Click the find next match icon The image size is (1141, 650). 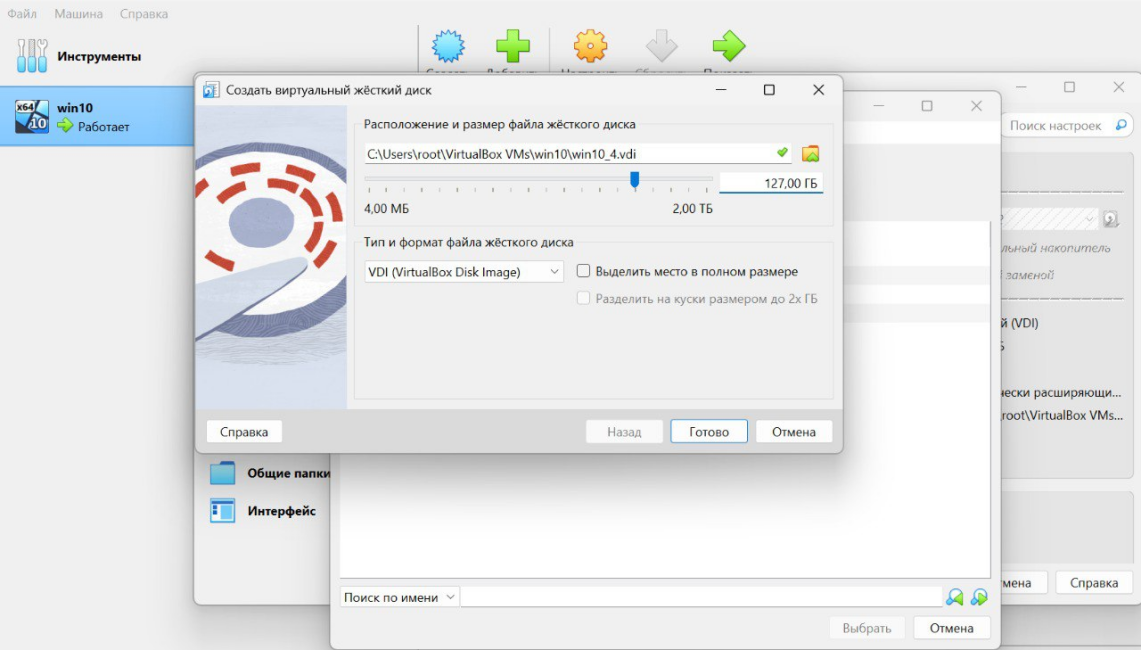pos(979,598)
